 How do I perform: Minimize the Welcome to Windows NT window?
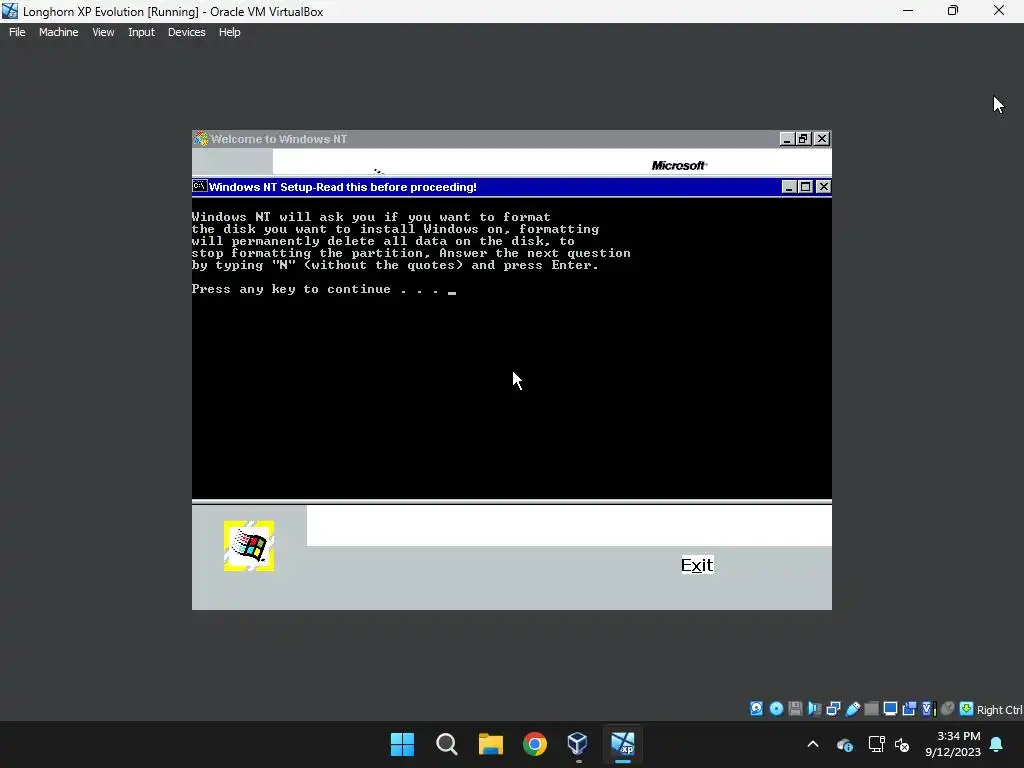coord(787,138)
